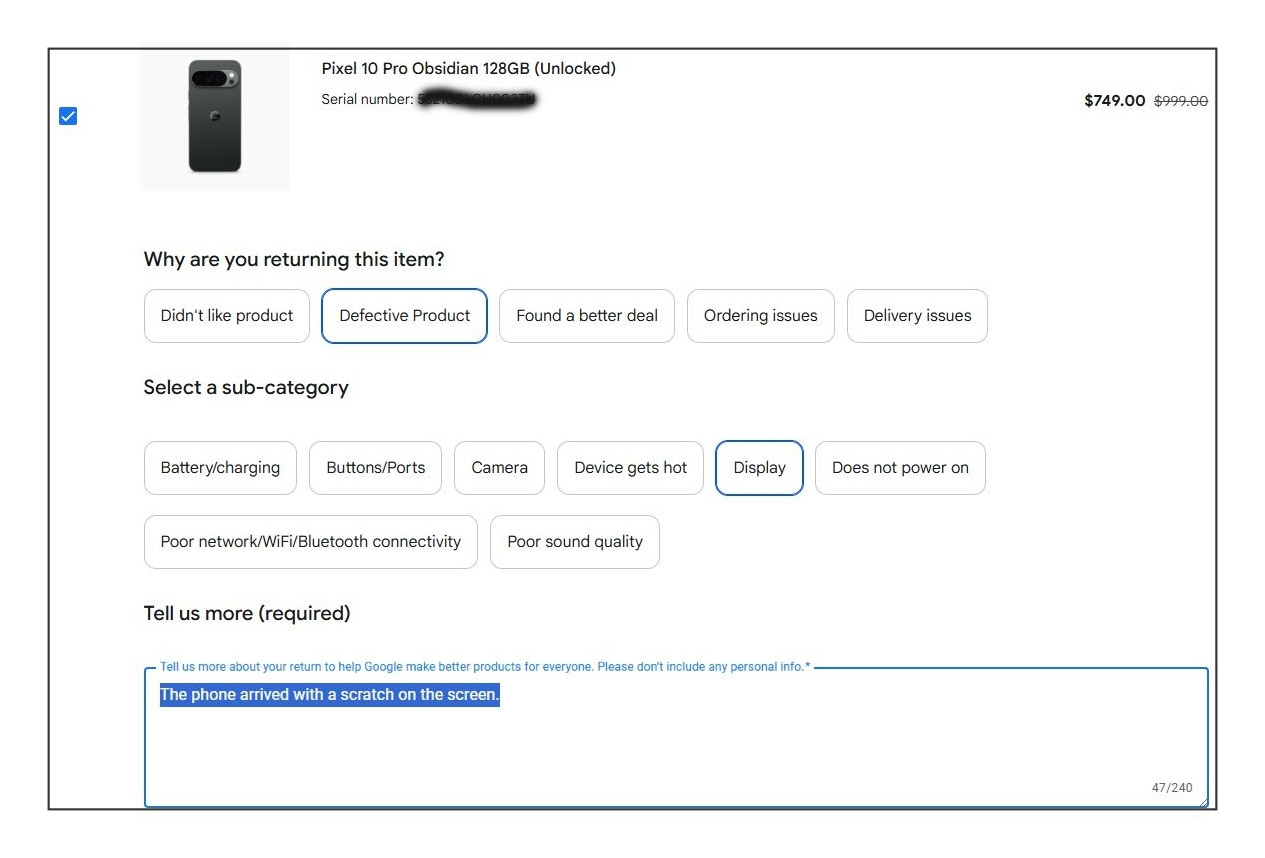
Task: Select Battery/charging sub-category
Action: click(220, 468)
